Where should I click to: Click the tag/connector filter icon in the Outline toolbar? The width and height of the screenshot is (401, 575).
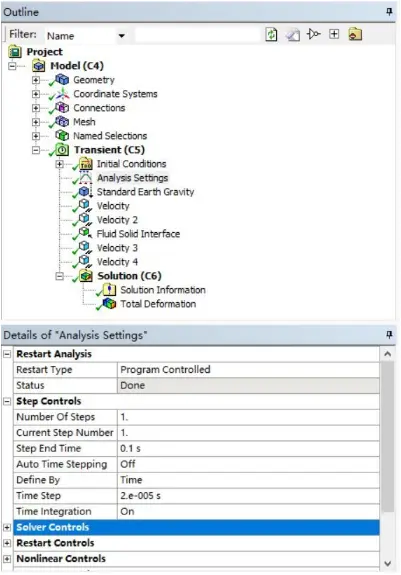click(x=313, y=34)
